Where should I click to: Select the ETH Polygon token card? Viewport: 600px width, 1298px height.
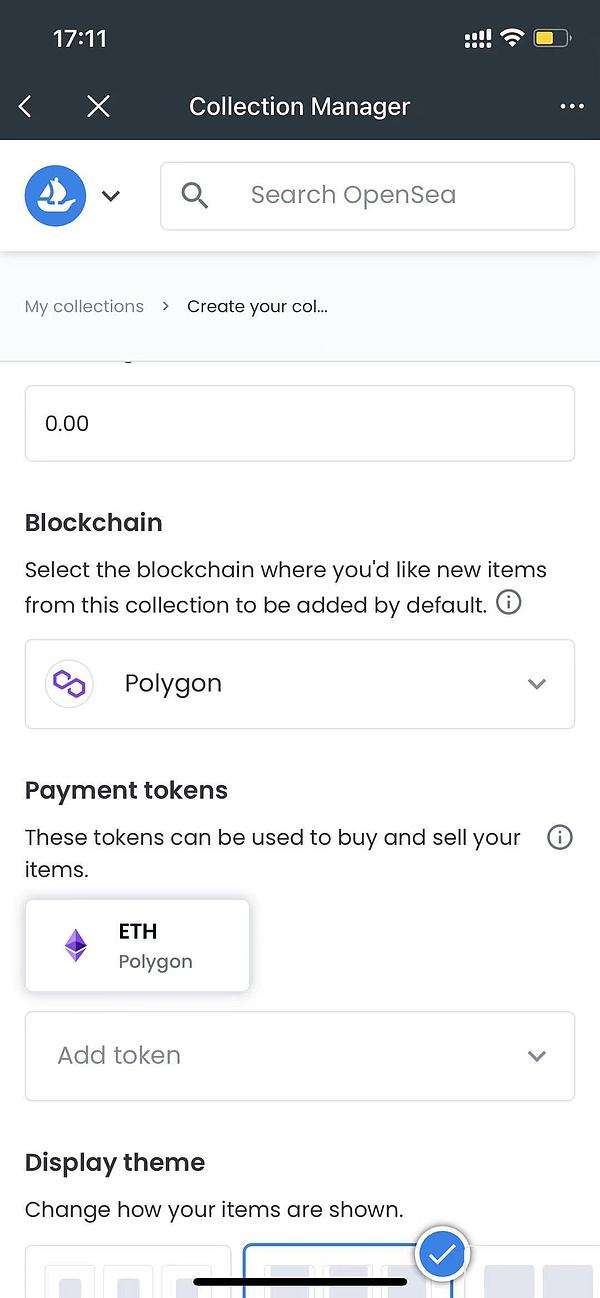point(137,946)
